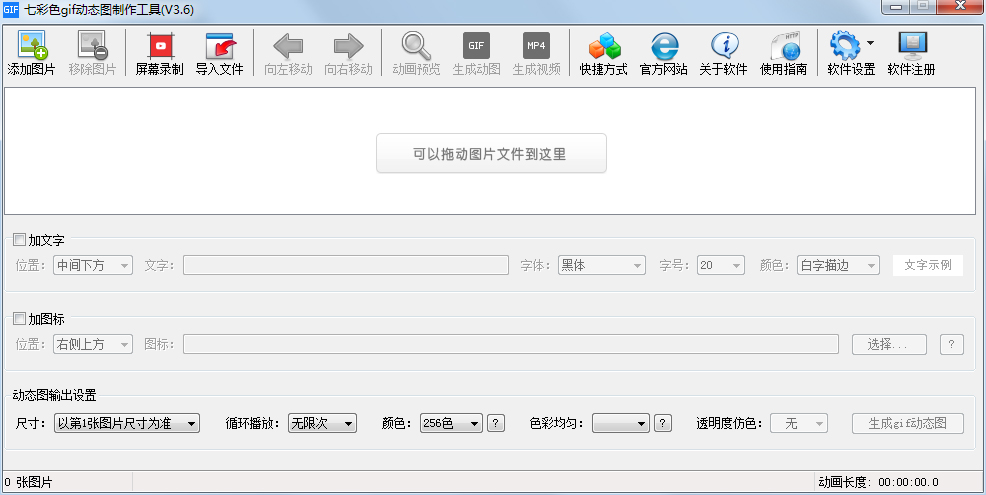
Task: Open the 使用指南 user guide
Action: pos(784,54)
